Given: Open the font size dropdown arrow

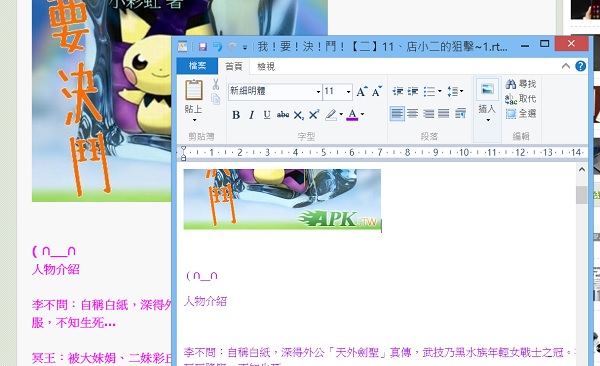Looking at the screenshot, I should click(348, 92).
